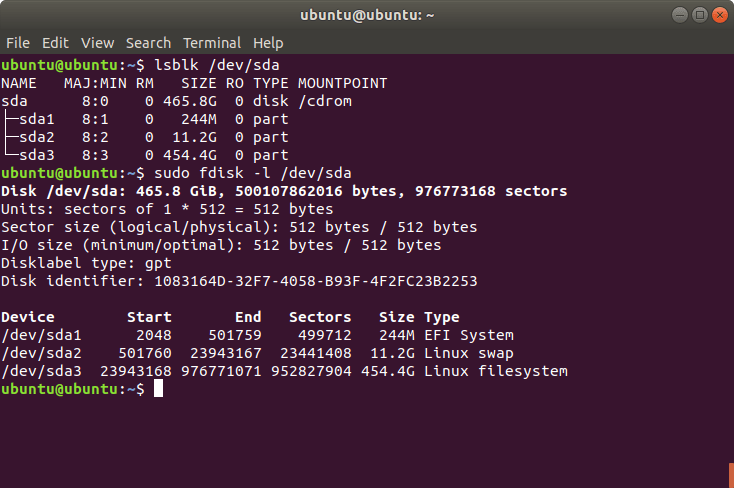734x488 pixels.
Task: Click the 11.2G size in fdisk table
Action: click(392, 353)
